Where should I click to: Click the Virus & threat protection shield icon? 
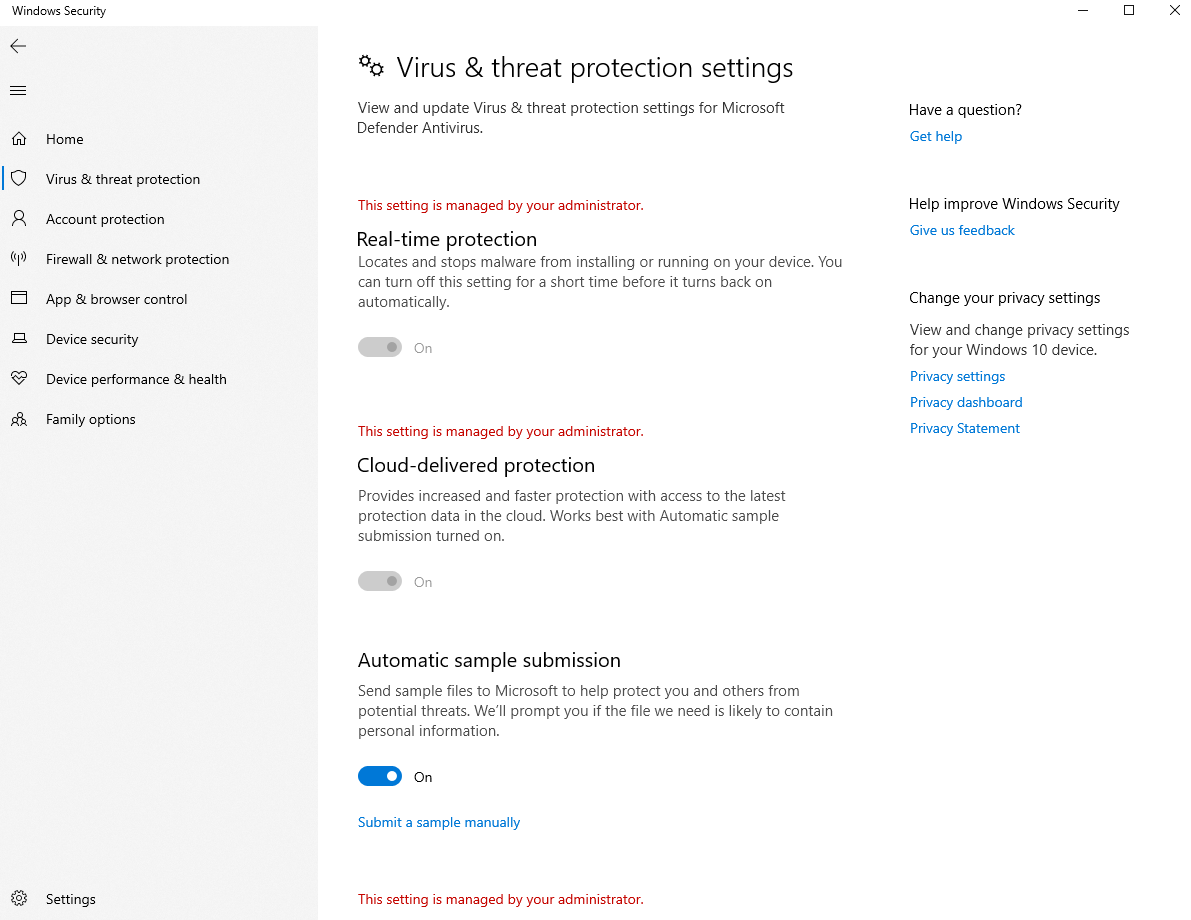[x=19, y=179]
